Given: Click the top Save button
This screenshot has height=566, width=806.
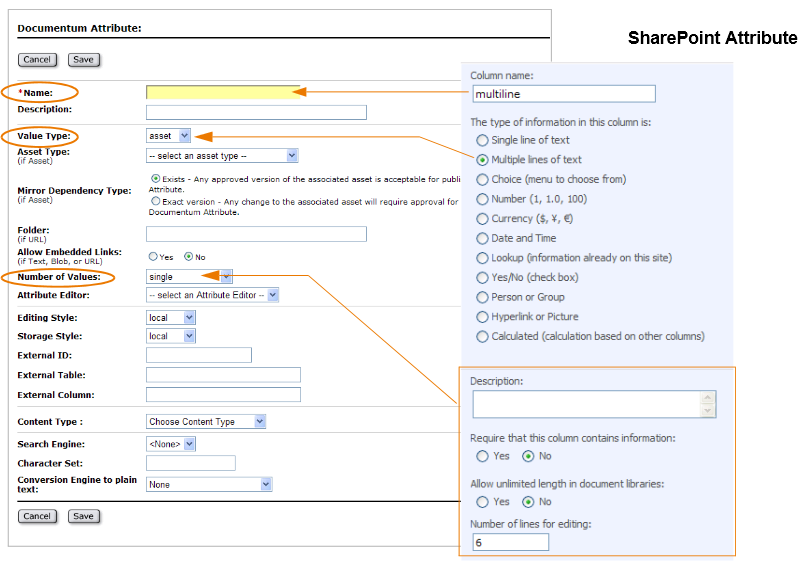Looking at the screenshot, I should pos(83,60).
